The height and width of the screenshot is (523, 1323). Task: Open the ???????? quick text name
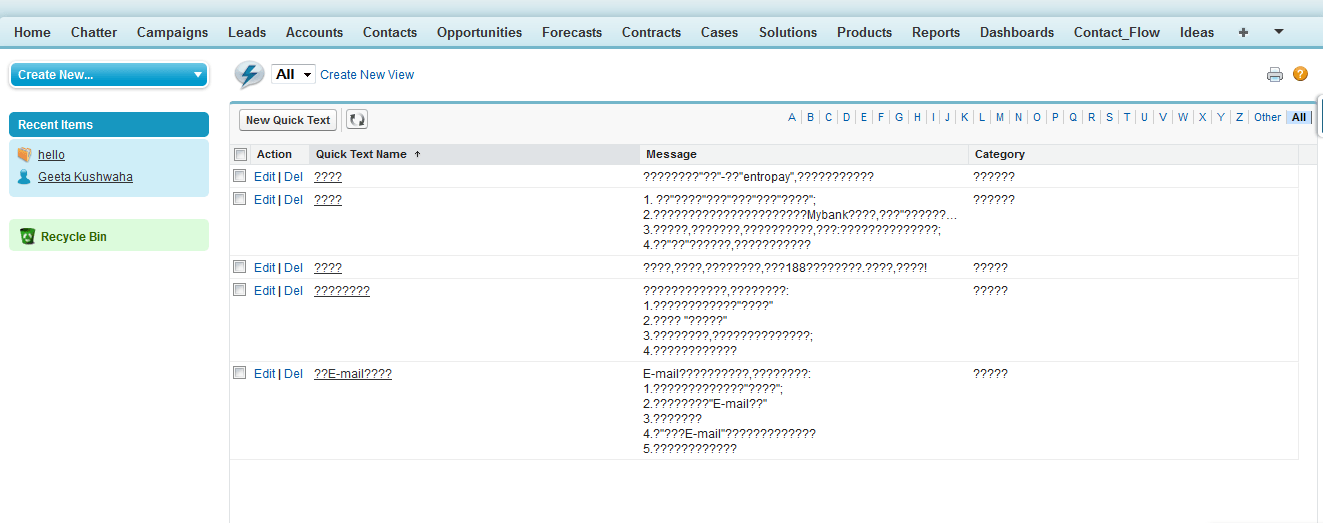coord(342,290)
